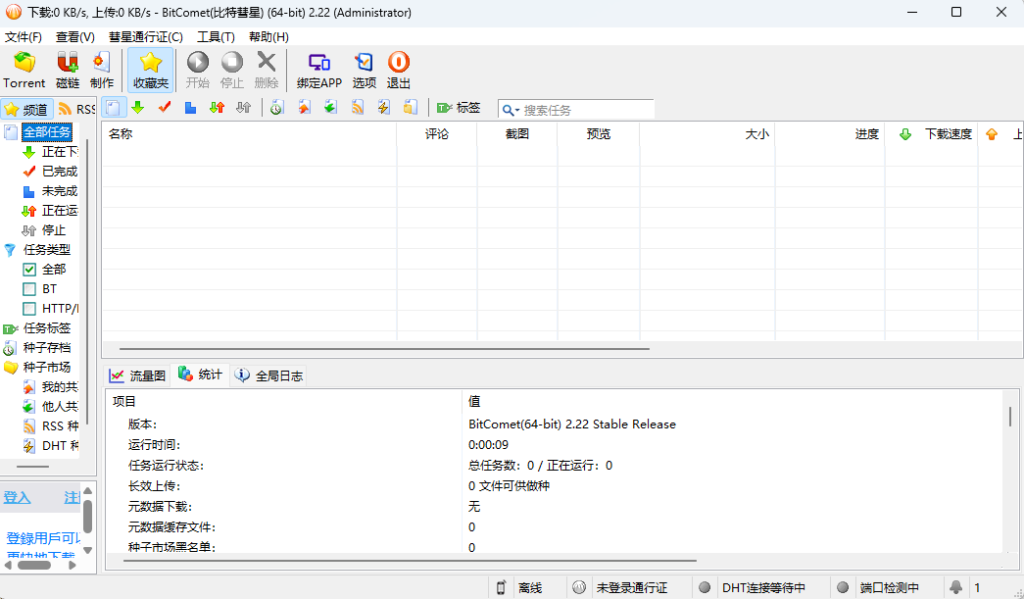Image resolution: width=1024 pixels, height=599 pixels.
Task: Select 停止 tasks in sidebar
Action: (54, 230)
